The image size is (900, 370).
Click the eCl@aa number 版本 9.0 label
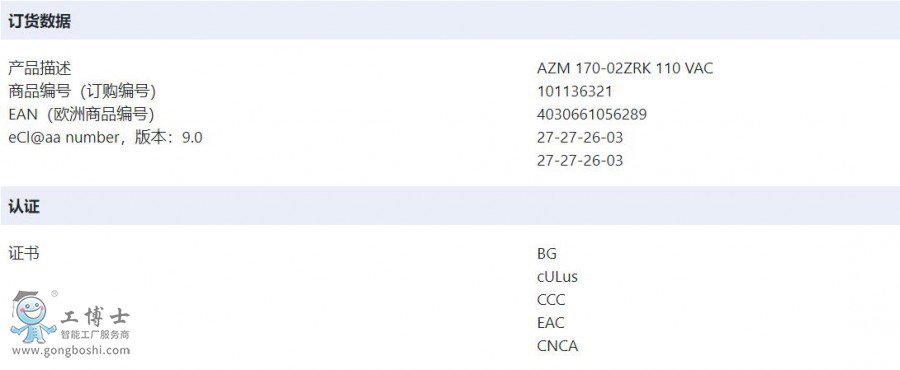tap(105, 138)
